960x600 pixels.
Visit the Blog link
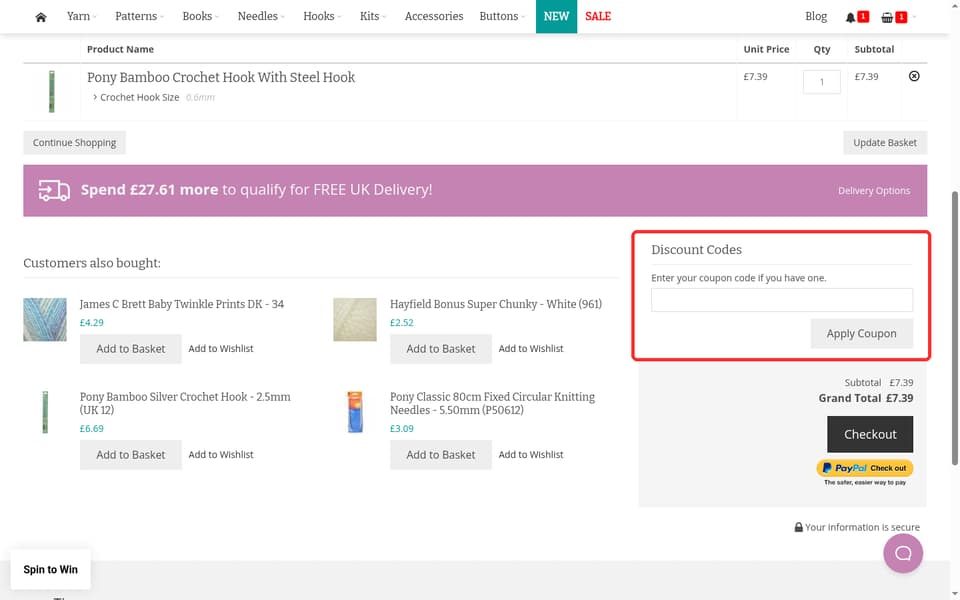816,17
